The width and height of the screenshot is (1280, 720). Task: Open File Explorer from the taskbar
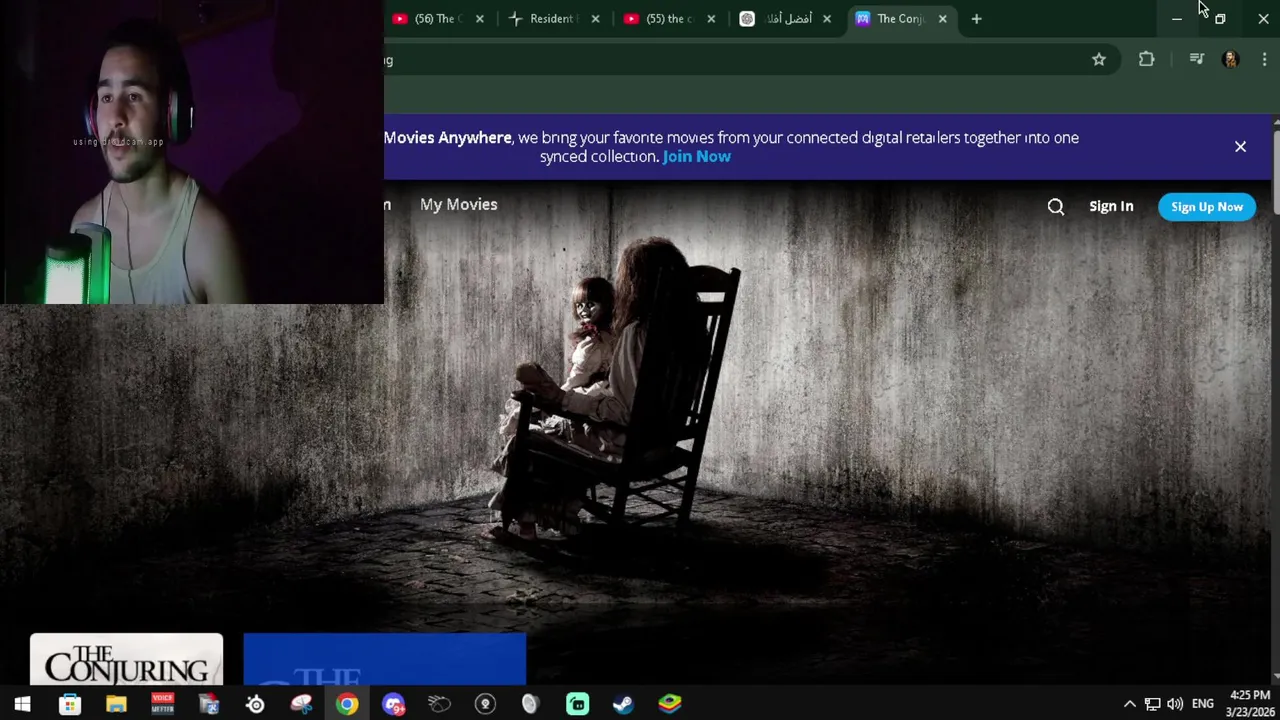coord(116,704)
